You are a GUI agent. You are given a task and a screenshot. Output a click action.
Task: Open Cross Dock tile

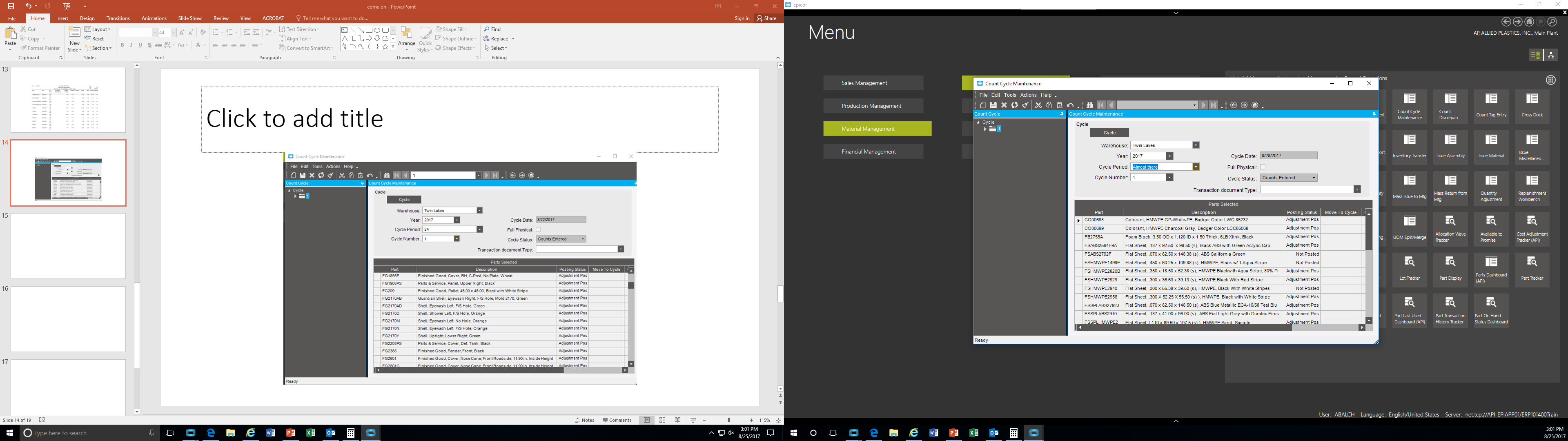[1532, 106]
